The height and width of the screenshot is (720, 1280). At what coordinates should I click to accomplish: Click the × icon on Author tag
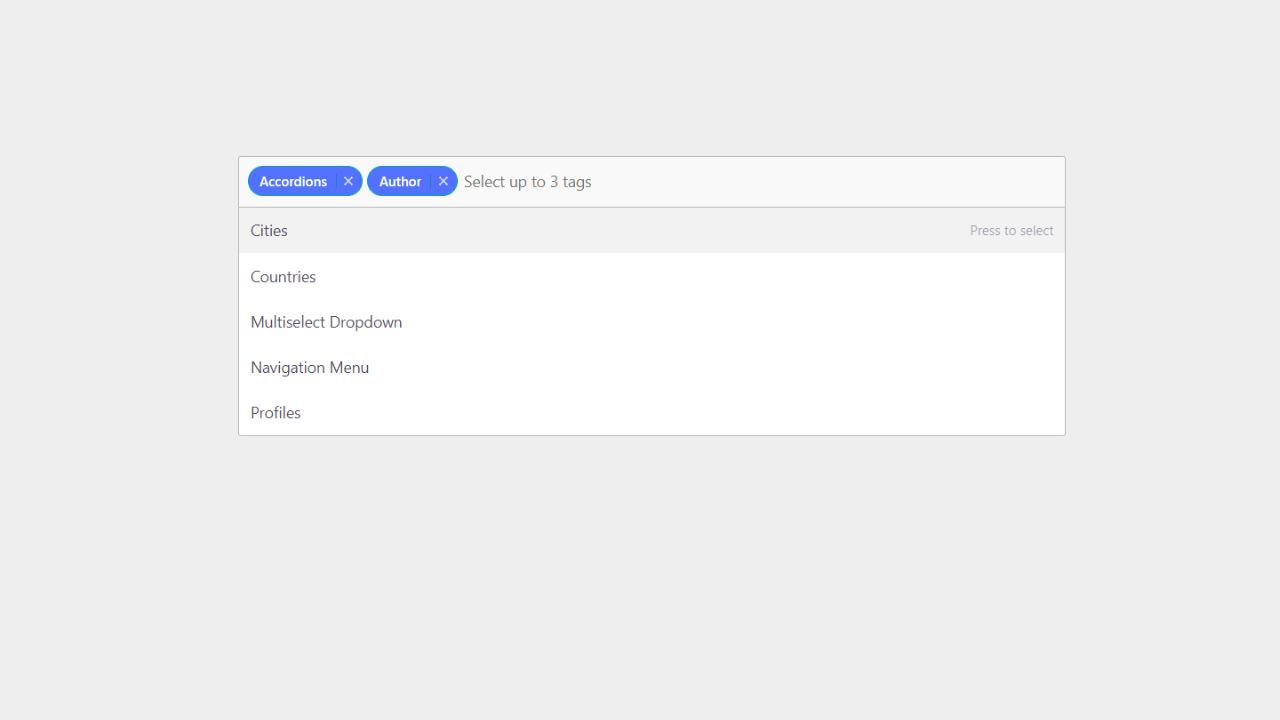tap(443, 181)
